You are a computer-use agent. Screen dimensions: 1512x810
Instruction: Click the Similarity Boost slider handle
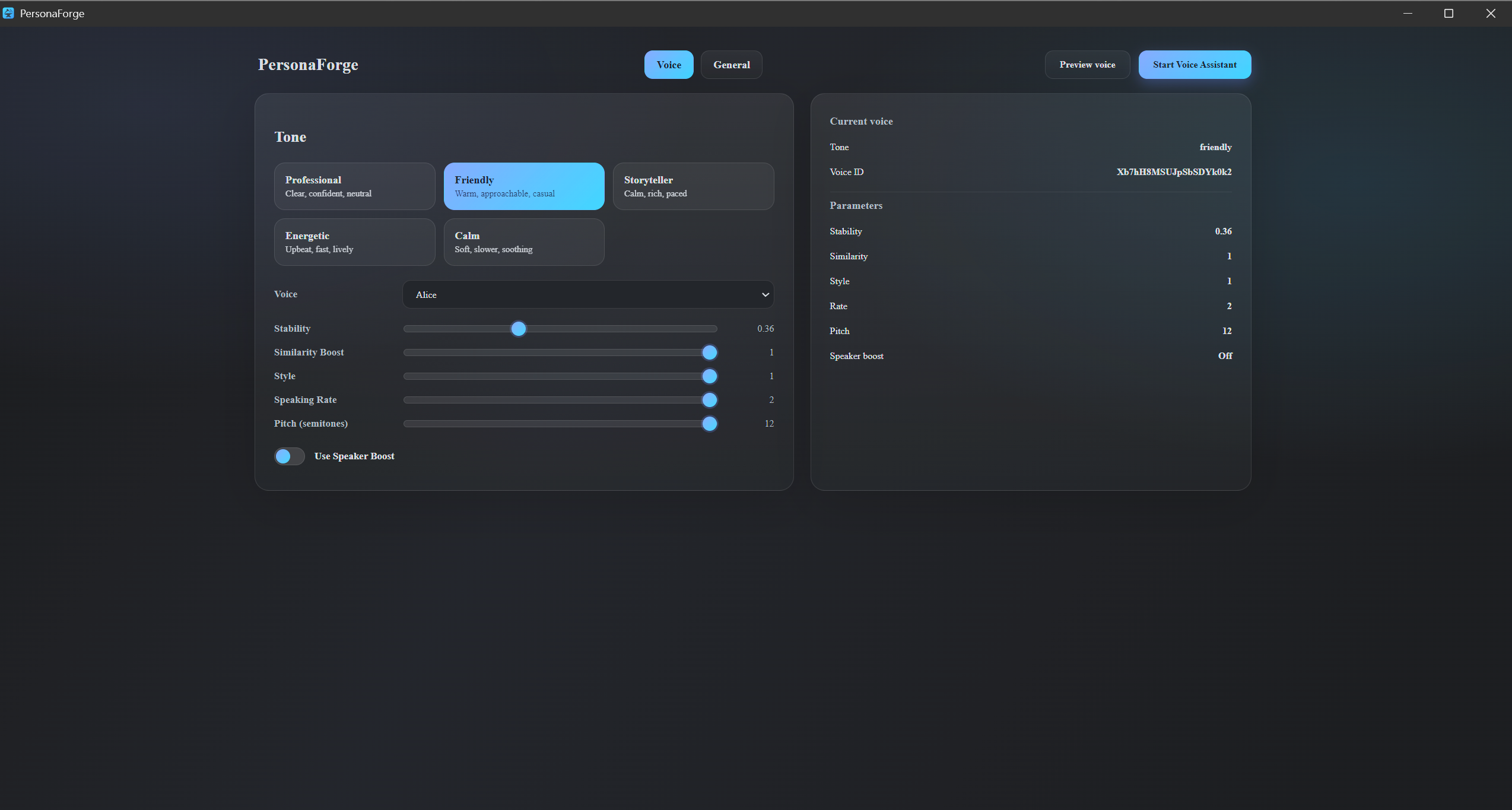pyautogui.click(x=709, y=352)
